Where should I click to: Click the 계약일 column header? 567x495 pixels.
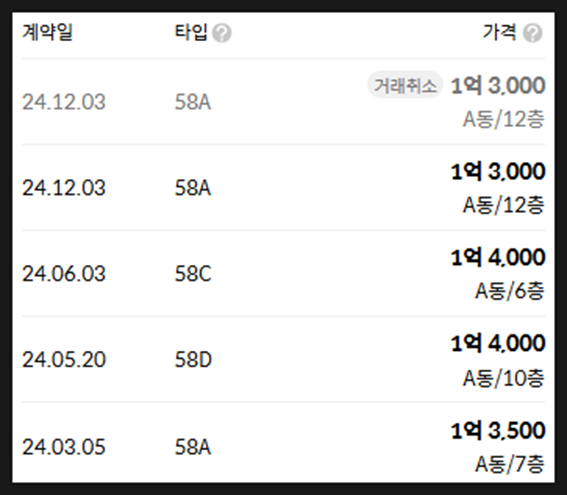(x=47, y=32)
